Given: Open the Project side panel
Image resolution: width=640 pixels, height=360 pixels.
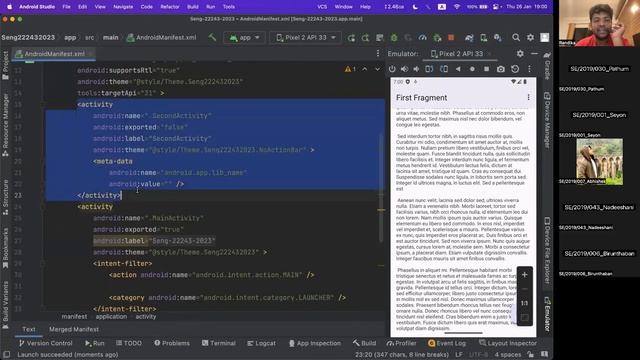Looking at the screenshot, I should coord(5,65).
